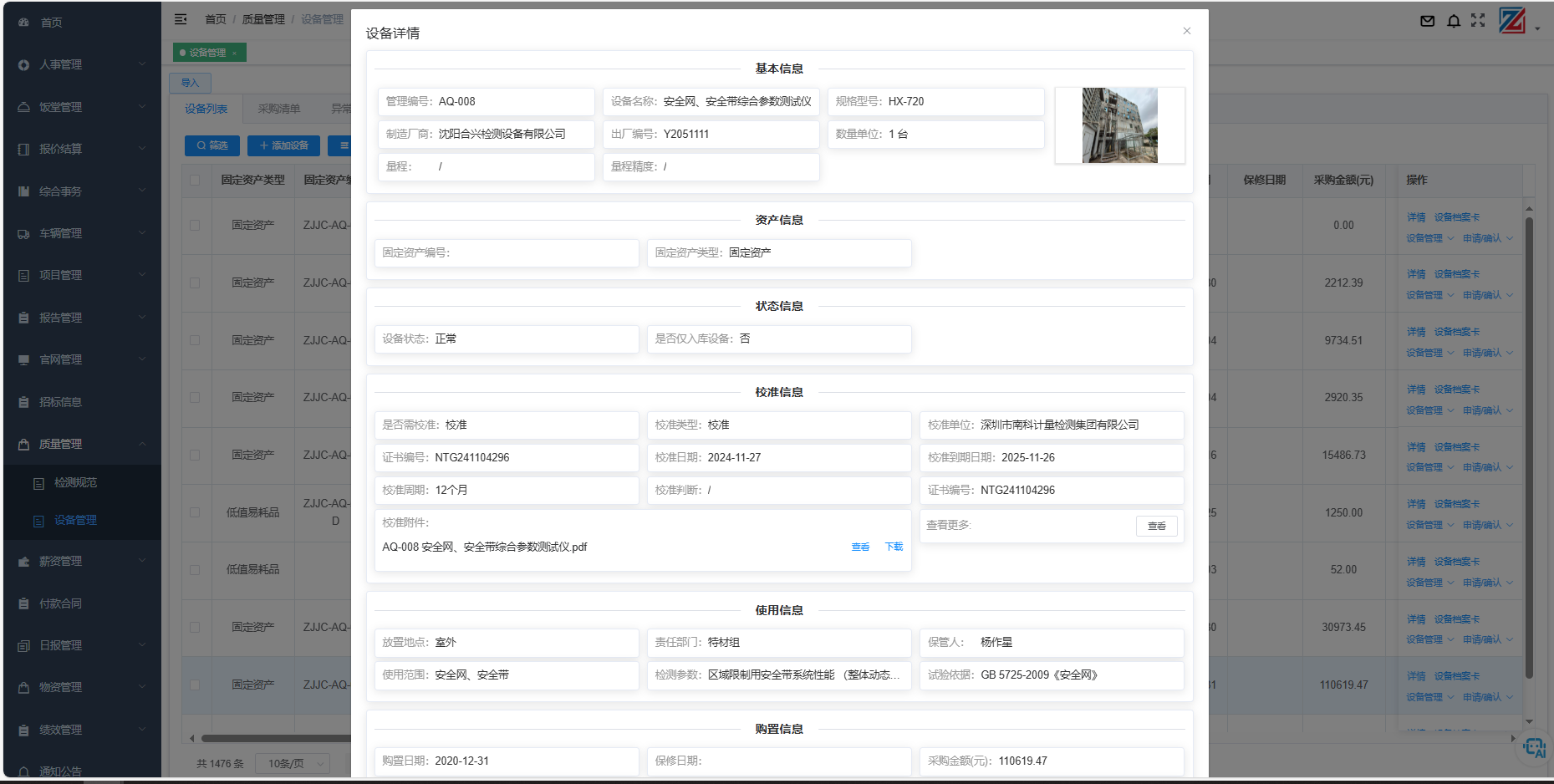Toggle fullscreen mode with the expand icon
The height and width of the screenshot is (784, 1554).
[x=1479, y=21]
